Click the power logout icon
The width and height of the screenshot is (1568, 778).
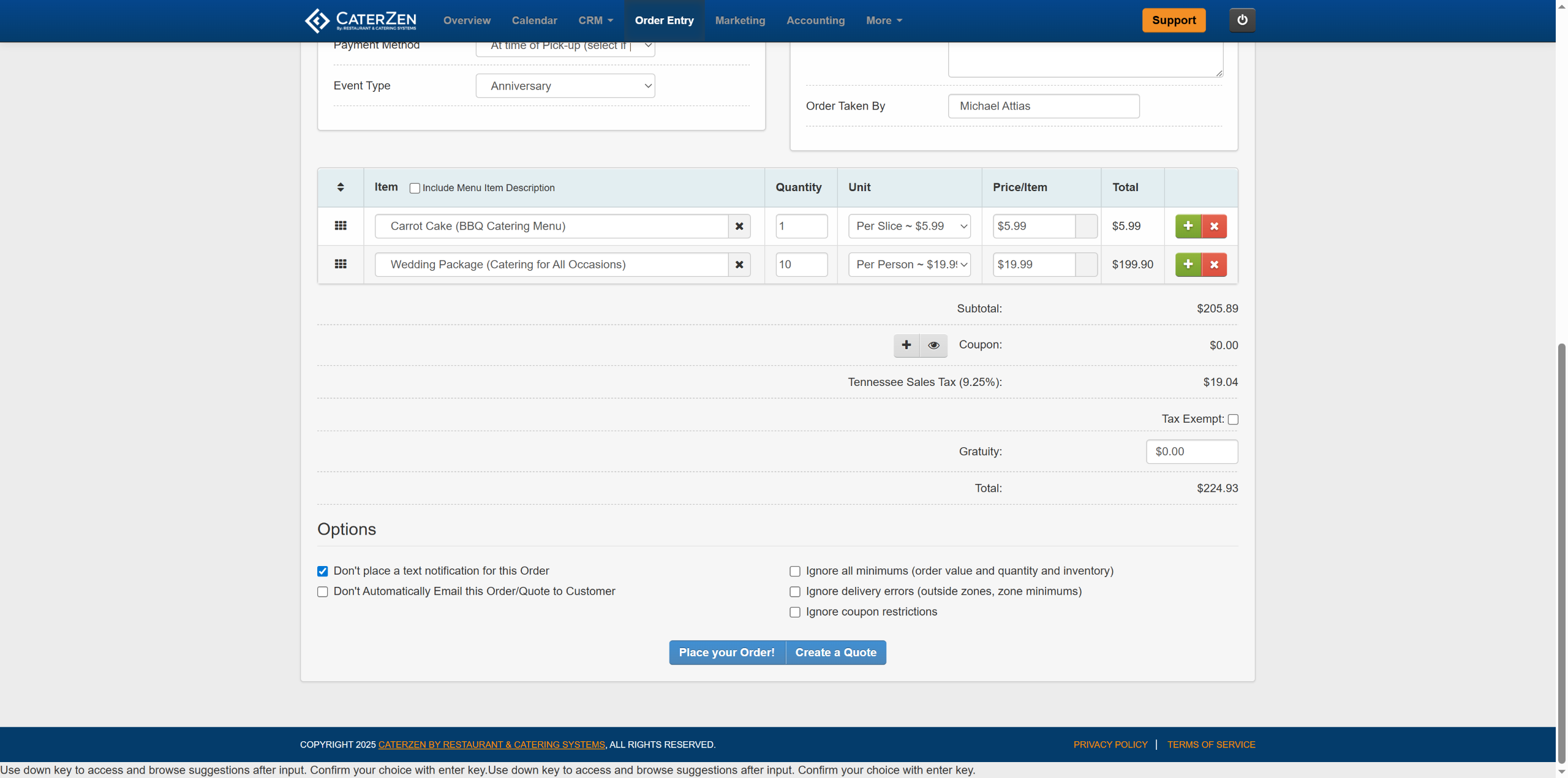point(1242,20)
